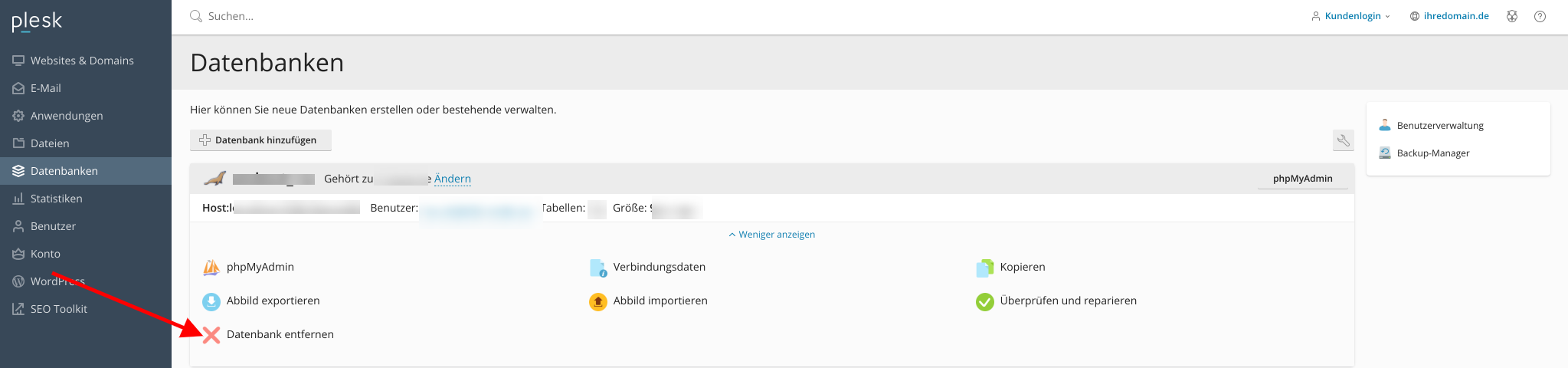1568x368 pixels.
Task: Click the Abbild importieren upload icon
Action: (598, 301)
